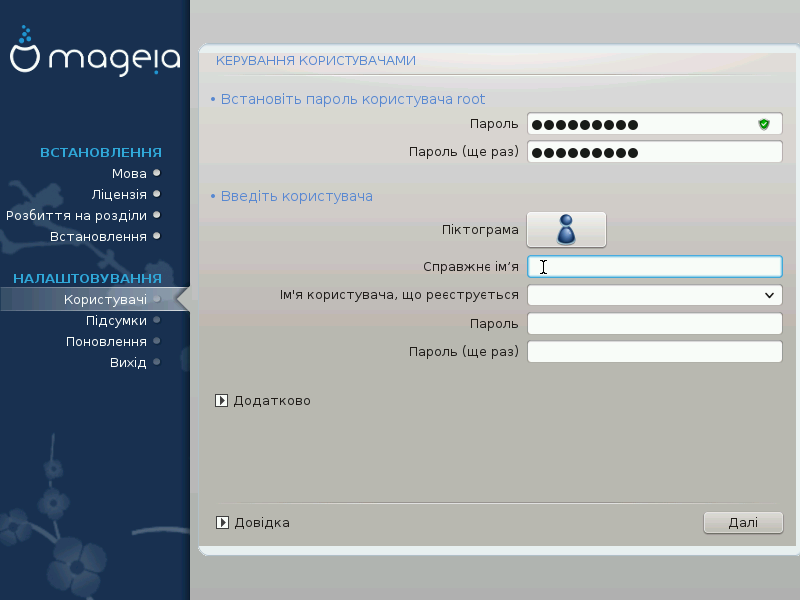Screen dimensions: 800x600
Task: Click the user Пароль (ще раз) field
Action: pos(654,352)
